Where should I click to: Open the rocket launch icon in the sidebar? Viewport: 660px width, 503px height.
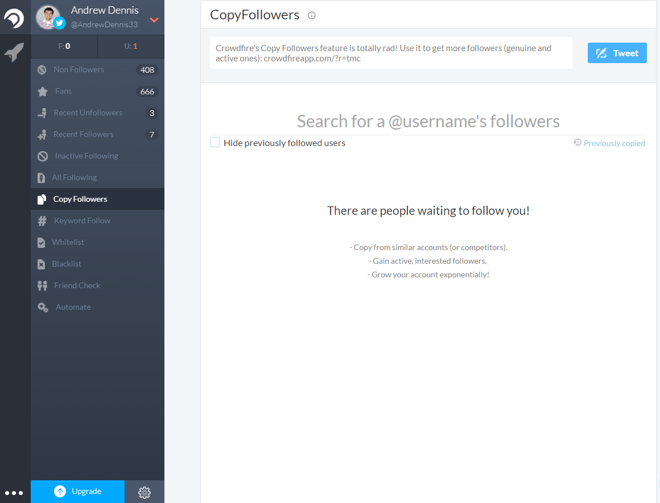(14, 52)
